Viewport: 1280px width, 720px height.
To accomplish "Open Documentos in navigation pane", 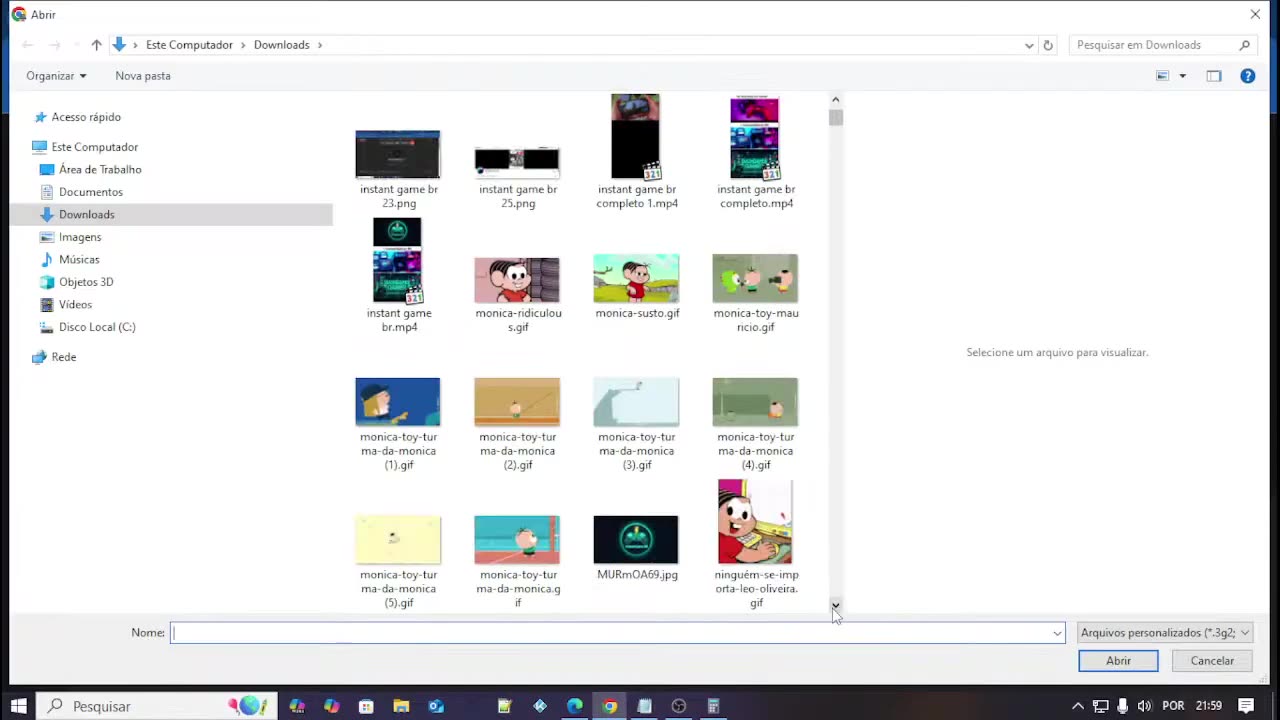I will (90, 192).
